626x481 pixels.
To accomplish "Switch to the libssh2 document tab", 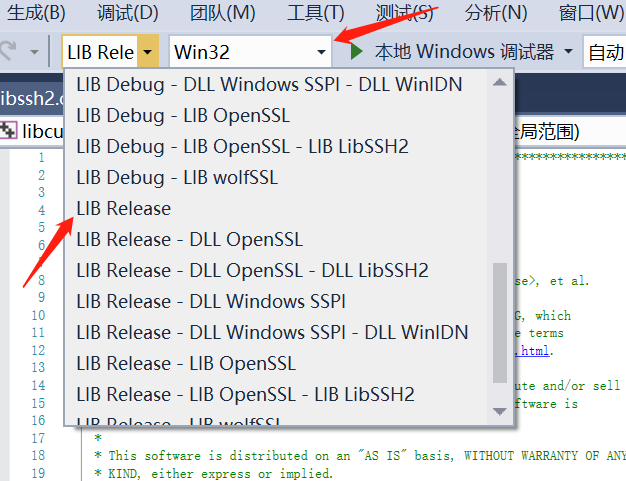I will click(x=31, y=98).
